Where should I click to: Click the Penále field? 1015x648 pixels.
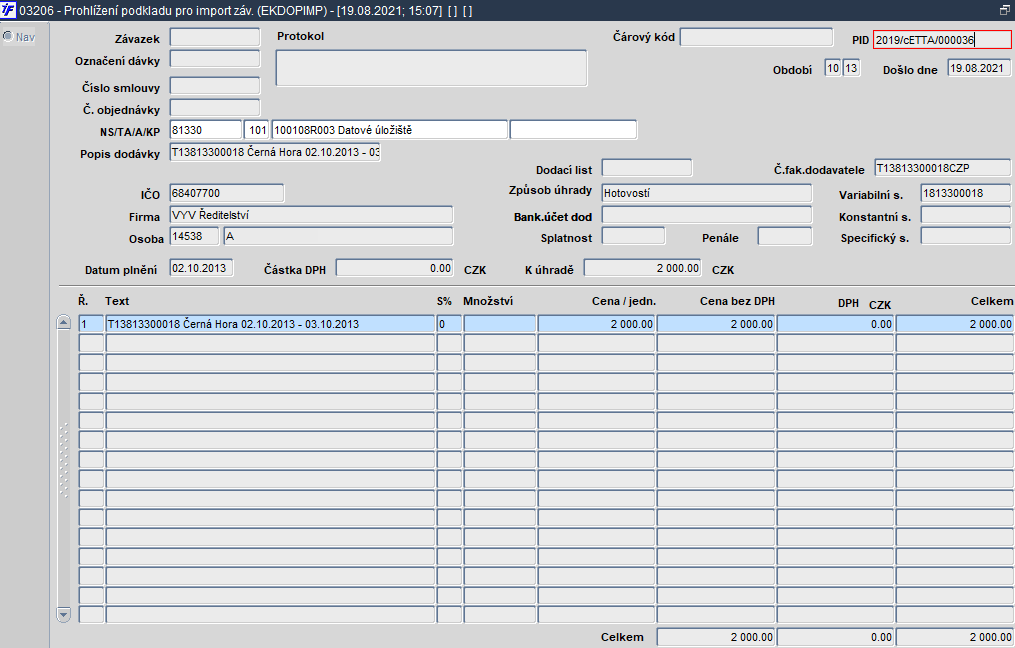pyautogui.click(x=785, y=236)
